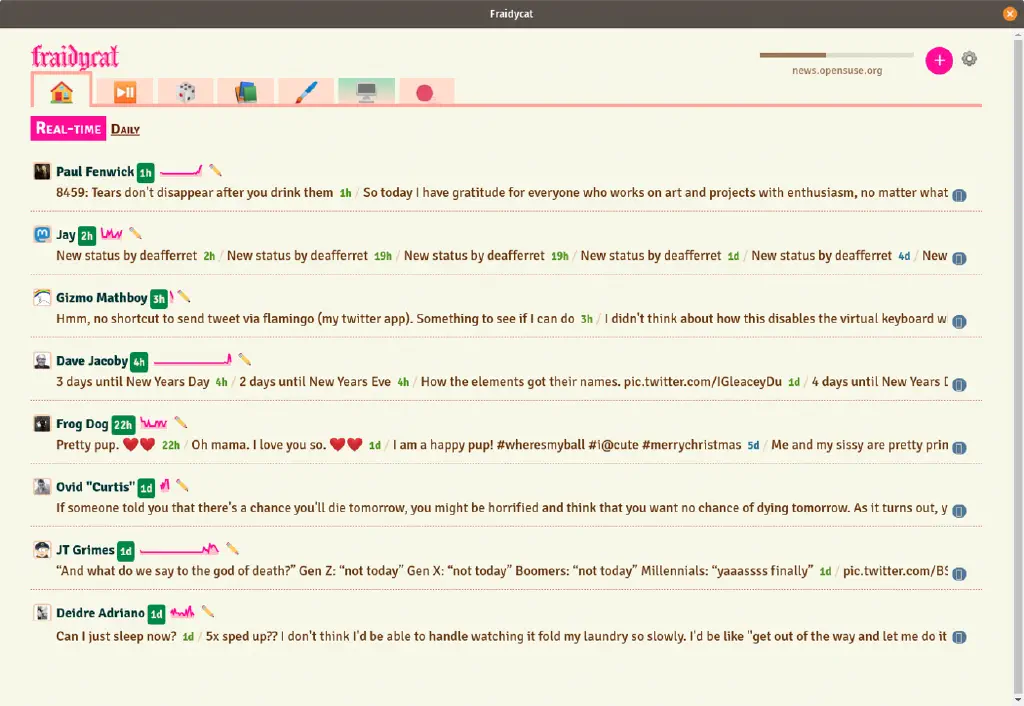Expand Ovid "Curtis" posts with trailing icon

pyautogui.click(x=959, y=511)
